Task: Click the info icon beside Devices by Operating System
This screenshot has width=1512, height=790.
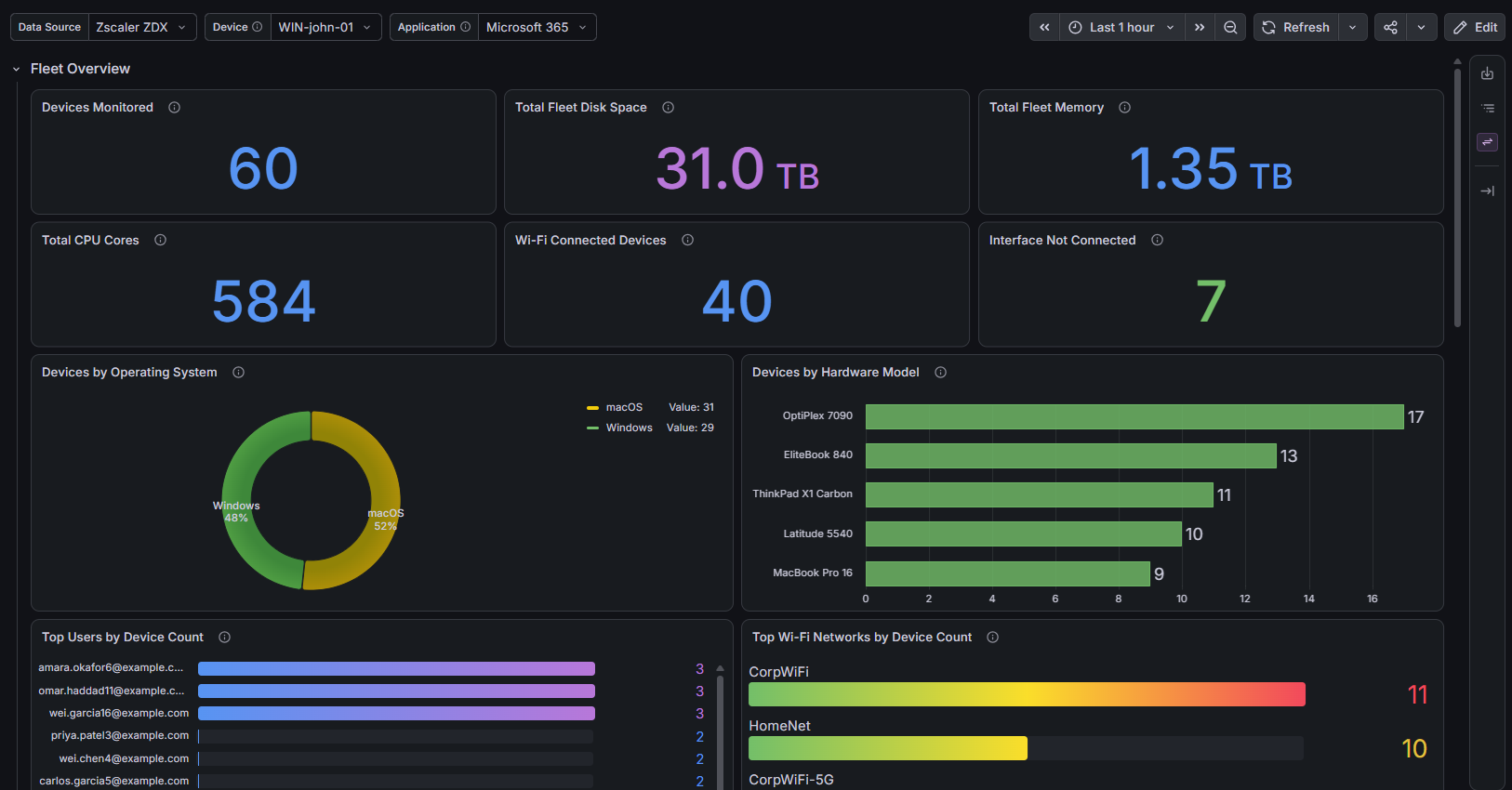Action: point(238,373)
